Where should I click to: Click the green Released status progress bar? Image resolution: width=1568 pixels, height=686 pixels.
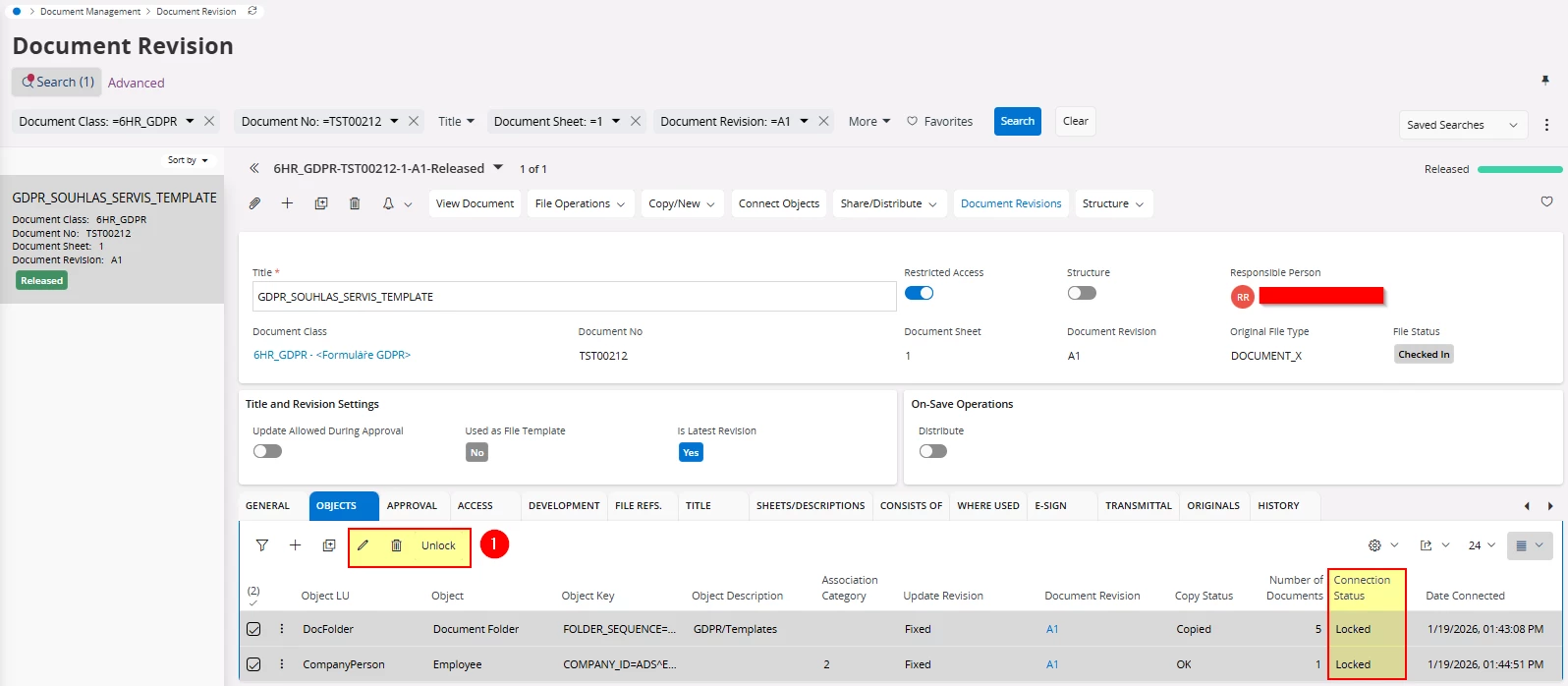coord(1519,169)
